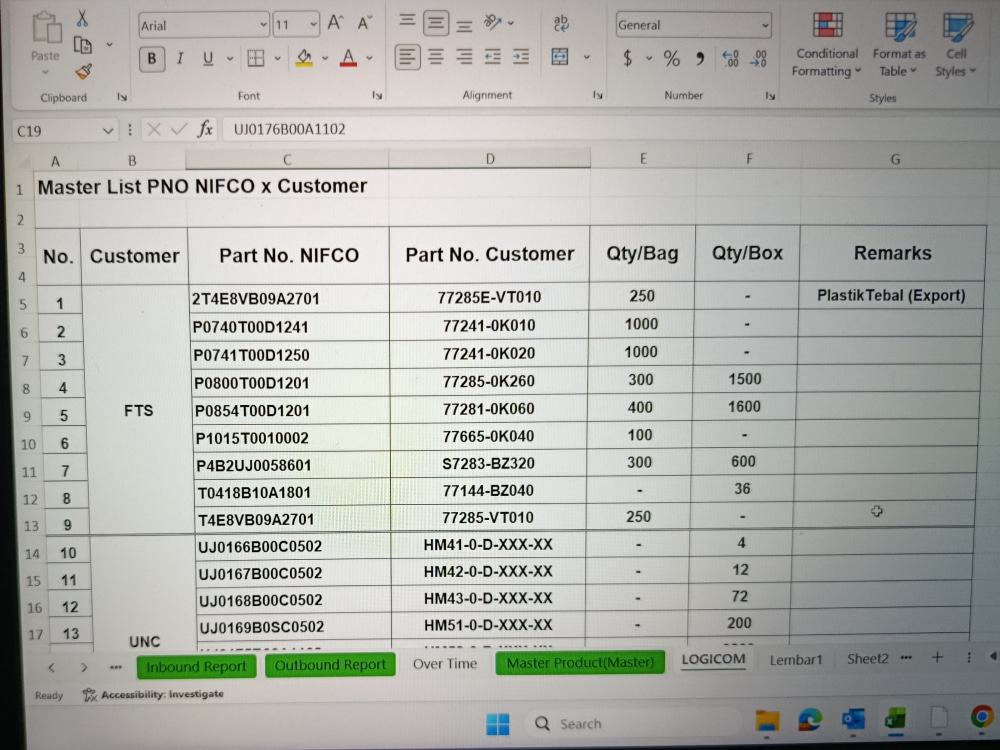Apply the yellow fill color bucket
This screenshot has height=750, width=1000.
304,59
